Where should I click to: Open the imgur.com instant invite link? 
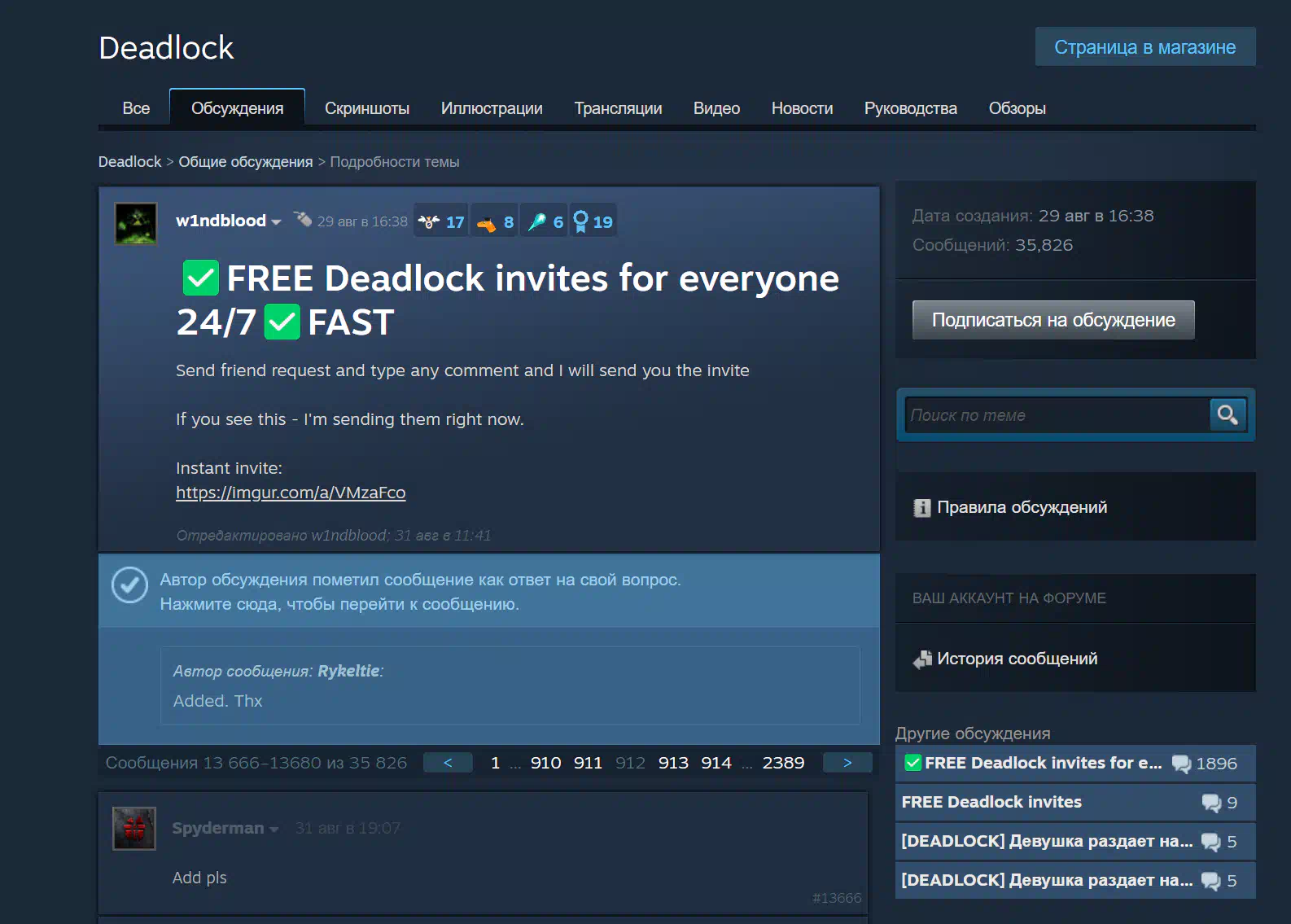(x=291, y=493)
